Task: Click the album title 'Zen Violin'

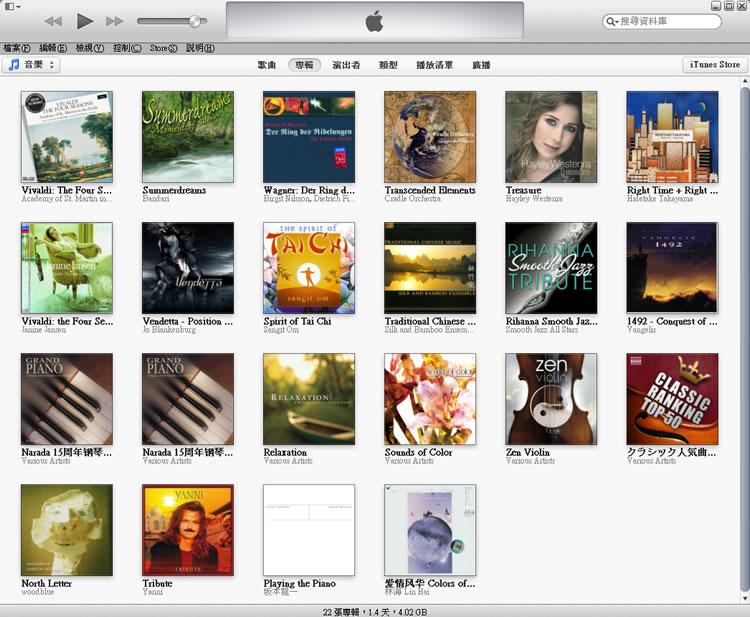Action: click(x=528, y=452)
